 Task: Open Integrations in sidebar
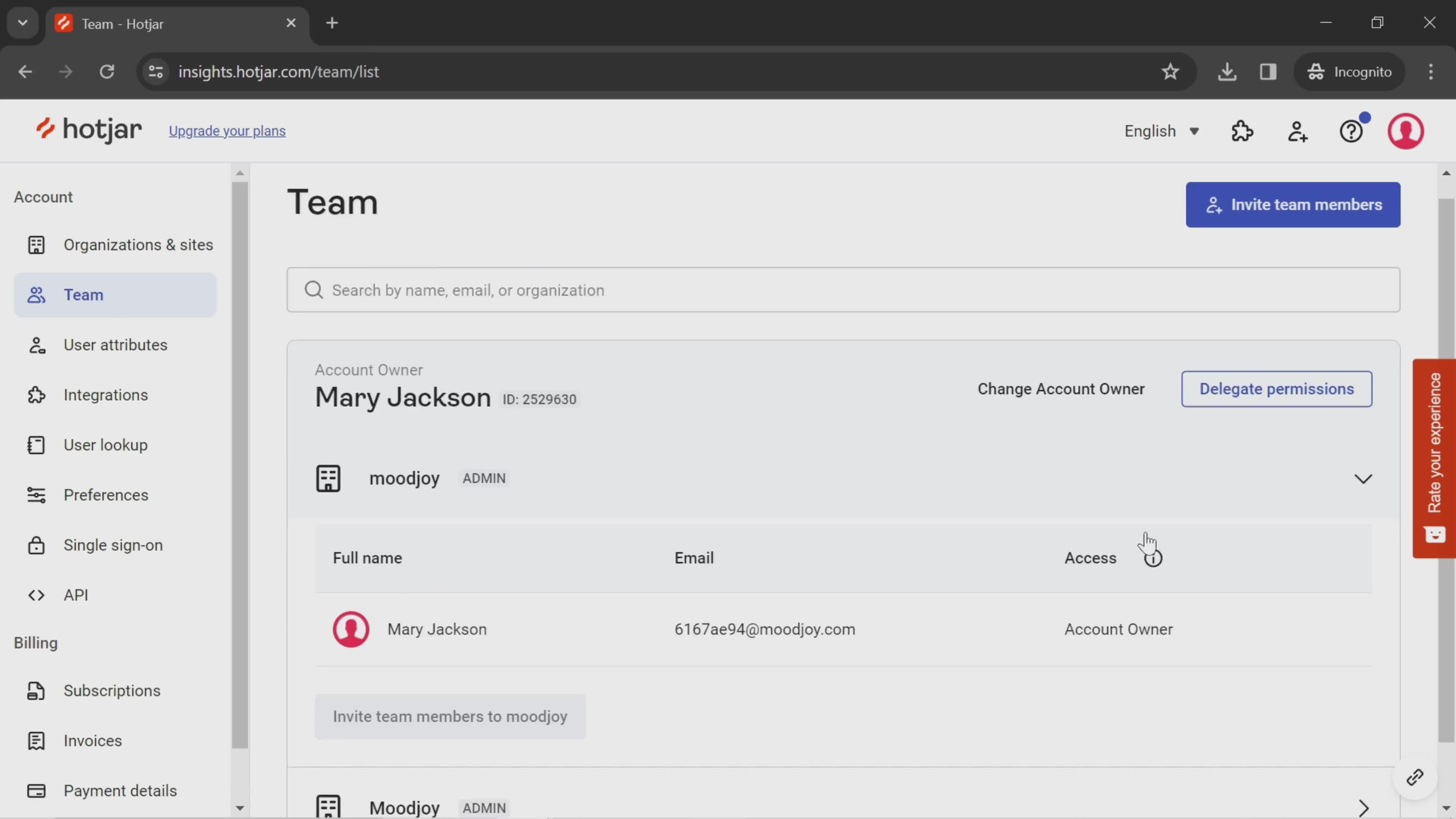pos(115,395)
